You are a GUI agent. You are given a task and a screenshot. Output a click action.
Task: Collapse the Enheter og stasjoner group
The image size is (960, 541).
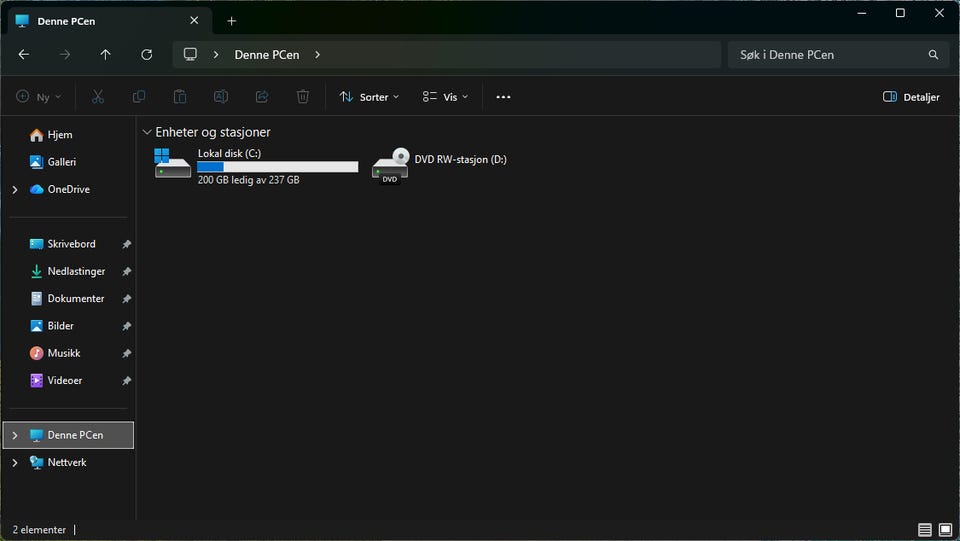pyautogui.click(x=147, y=132)
